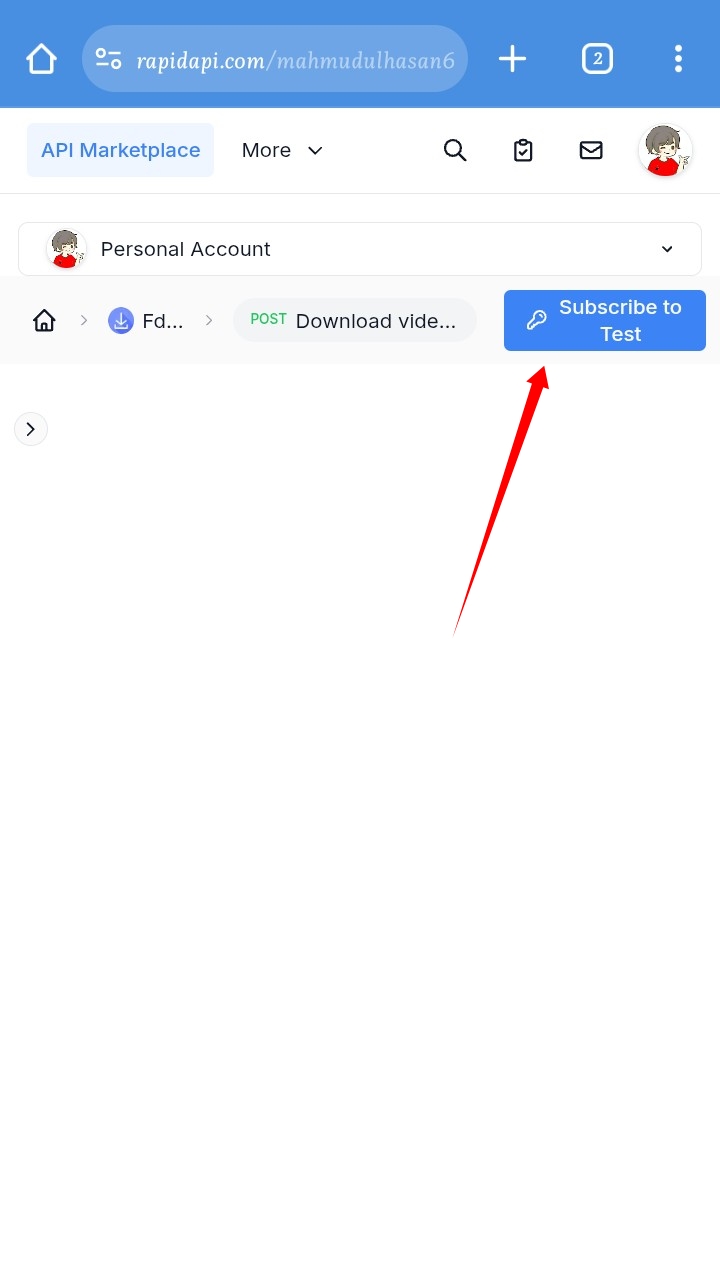Open the Personal Account dropdown
The height and width of the screenshot is (1270, 720).
coord(360,249)
